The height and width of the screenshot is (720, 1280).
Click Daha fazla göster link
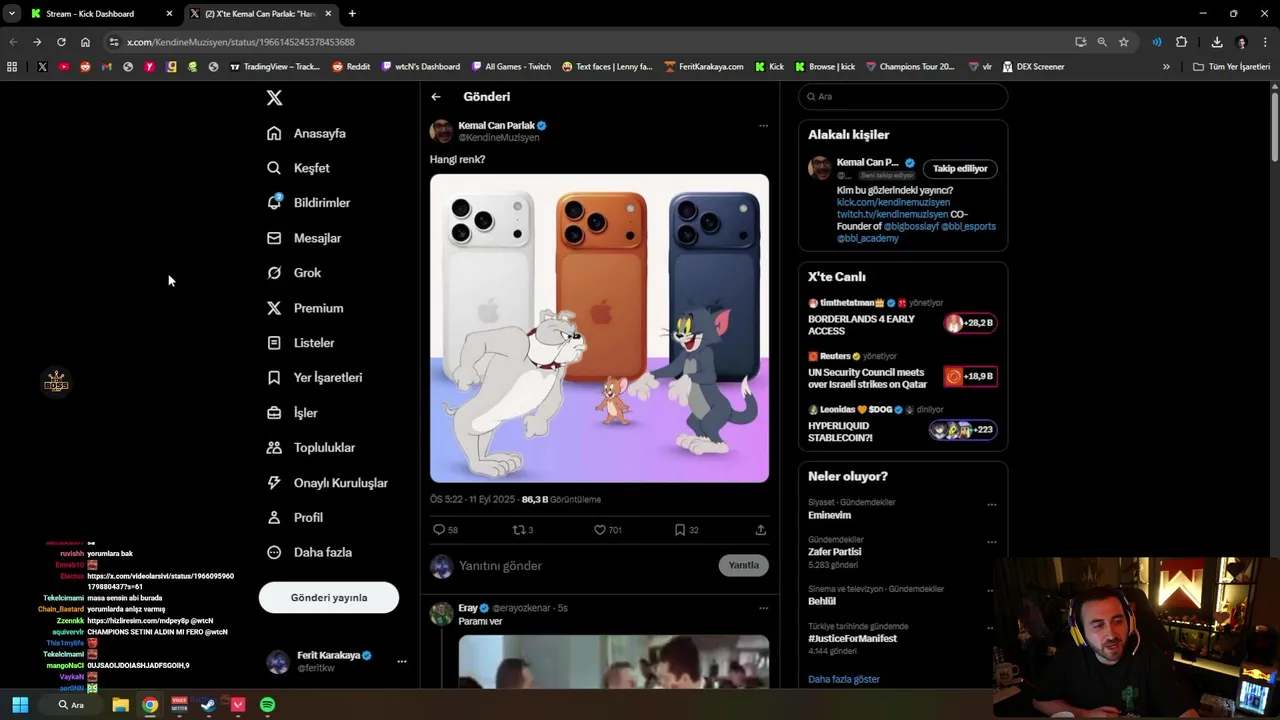click(x=844, y=679)
